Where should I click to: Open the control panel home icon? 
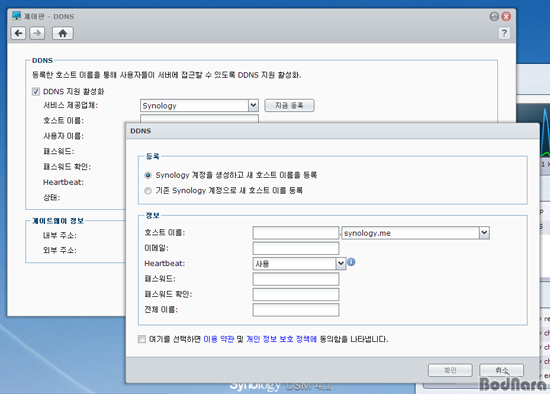(63, 33)
